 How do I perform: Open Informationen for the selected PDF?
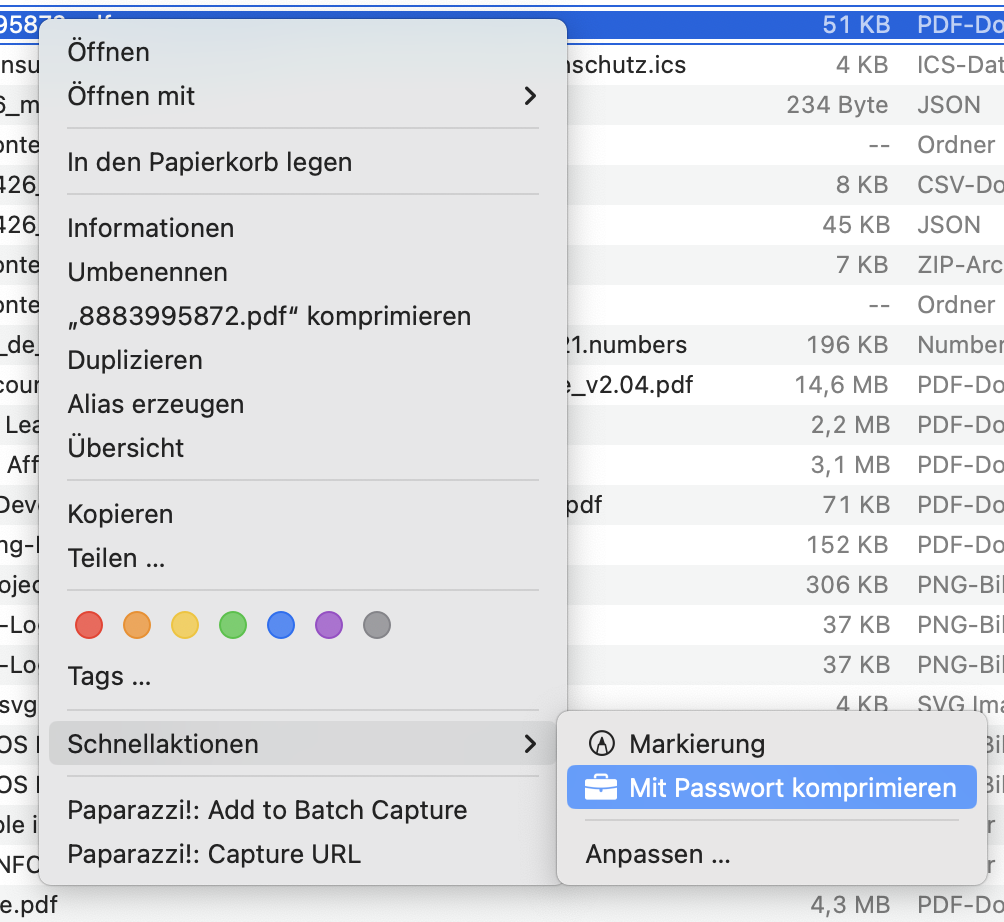[x=150, y=228]
